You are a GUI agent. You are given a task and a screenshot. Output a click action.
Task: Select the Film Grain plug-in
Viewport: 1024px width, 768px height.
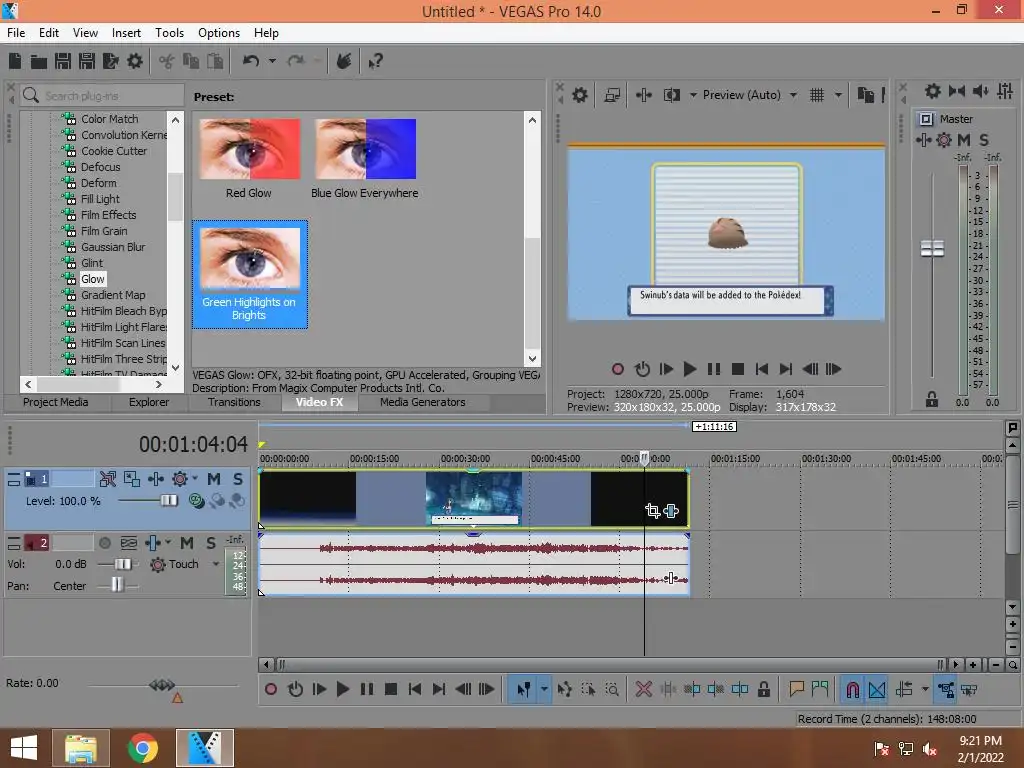(x=104, y=231)
